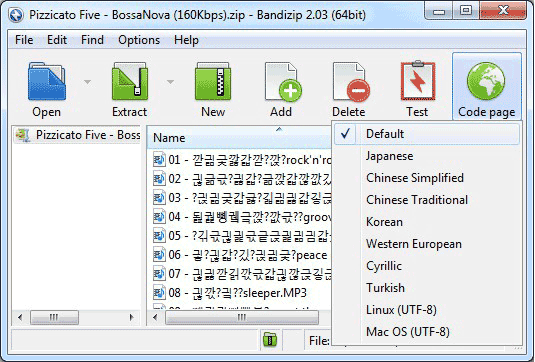The image size is (535, 362).
Task: Click the archive icon beside Pizzicato Five tree node
Action: 23,135
